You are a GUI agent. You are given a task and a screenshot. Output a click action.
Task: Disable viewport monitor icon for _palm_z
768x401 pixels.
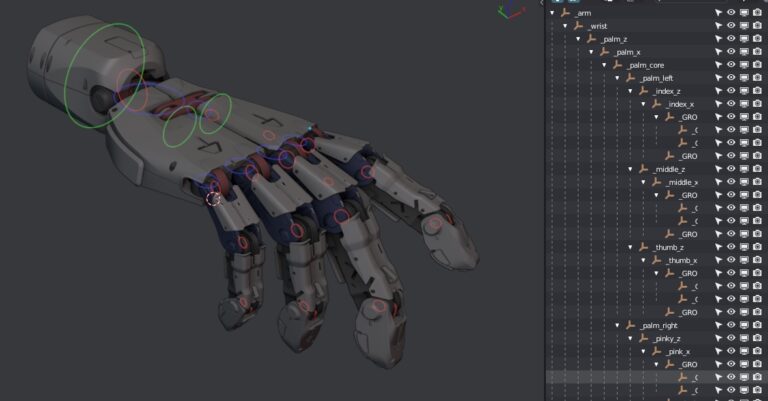point(744,39)
